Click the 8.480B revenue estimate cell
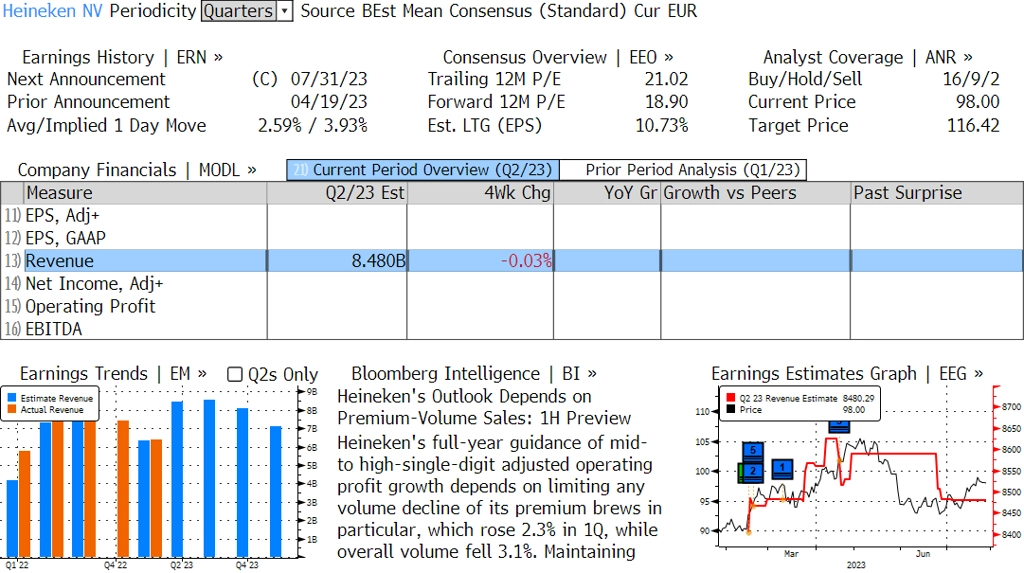The image size is (1024, 573). (337, 261)
